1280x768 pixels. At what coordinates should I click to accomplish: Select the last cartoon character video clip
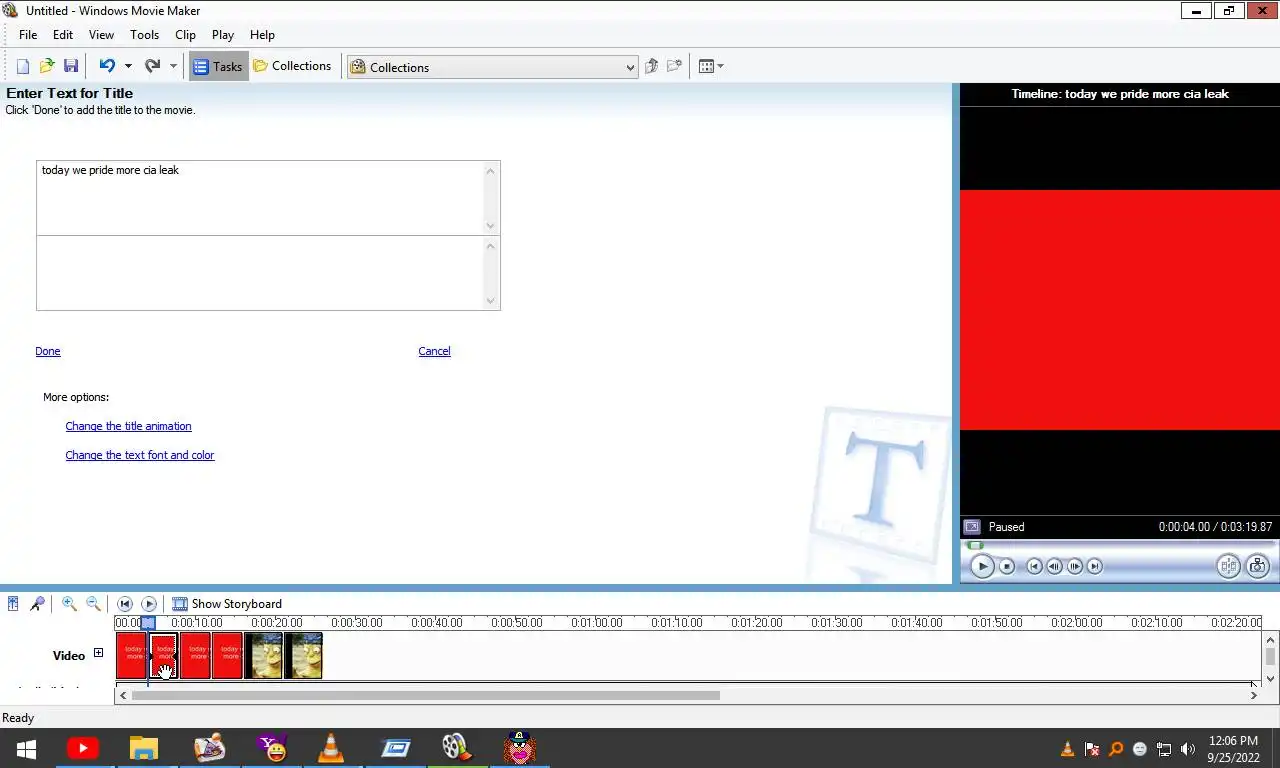coord(304,655)
